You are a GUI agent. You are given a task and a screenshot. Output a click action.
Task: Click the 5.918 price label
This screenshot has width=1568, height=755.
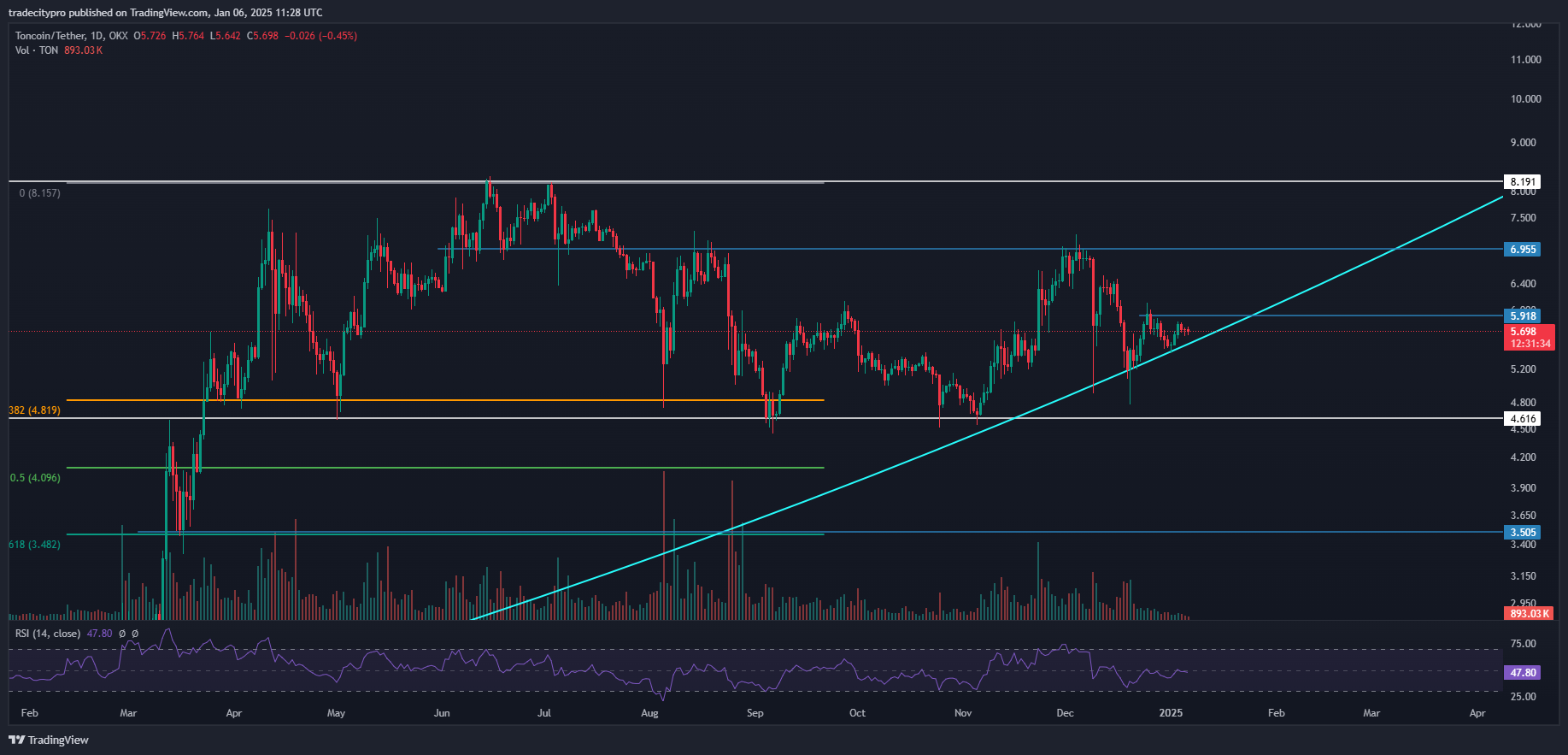click(x=1523, y=316)
